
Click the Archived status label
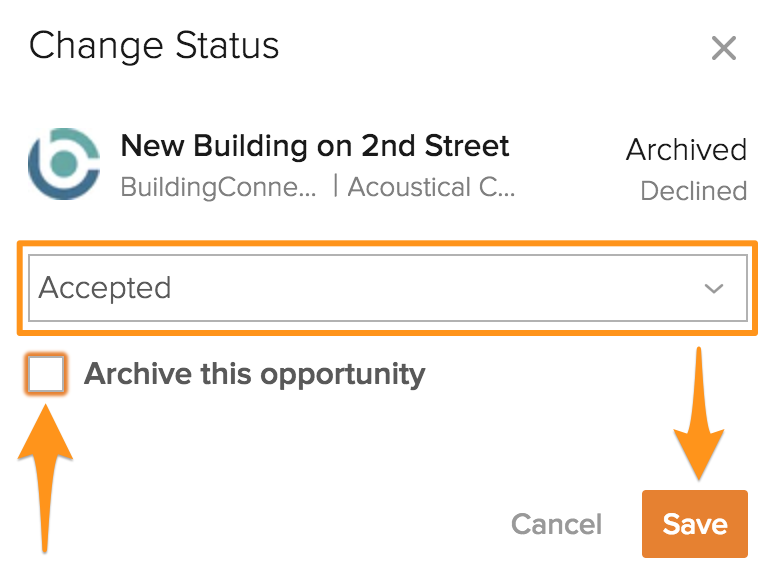[x=687, y=150]
